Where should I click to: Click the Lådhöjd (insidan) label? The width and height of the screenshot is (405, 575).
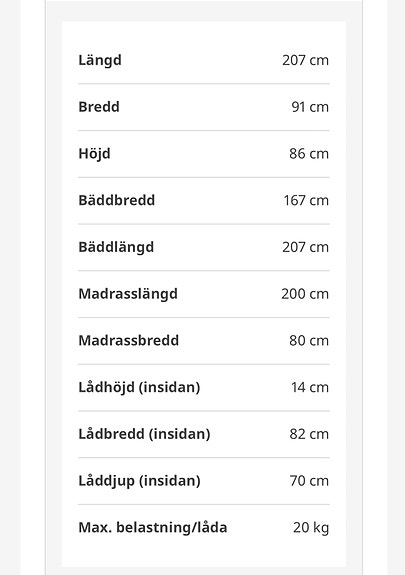point(139,388)
